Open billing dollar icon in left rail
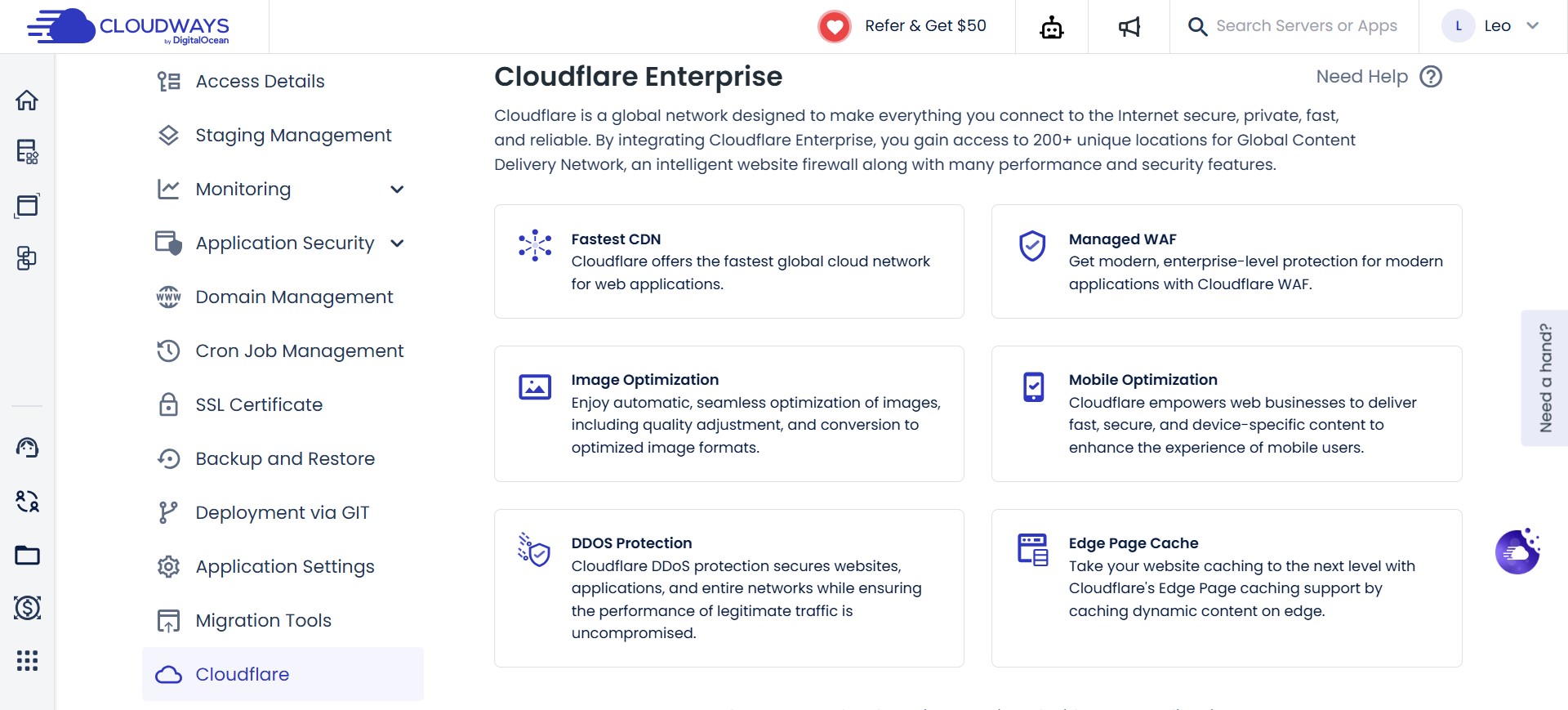This screenshot has width=1568, height=710. 27,607
